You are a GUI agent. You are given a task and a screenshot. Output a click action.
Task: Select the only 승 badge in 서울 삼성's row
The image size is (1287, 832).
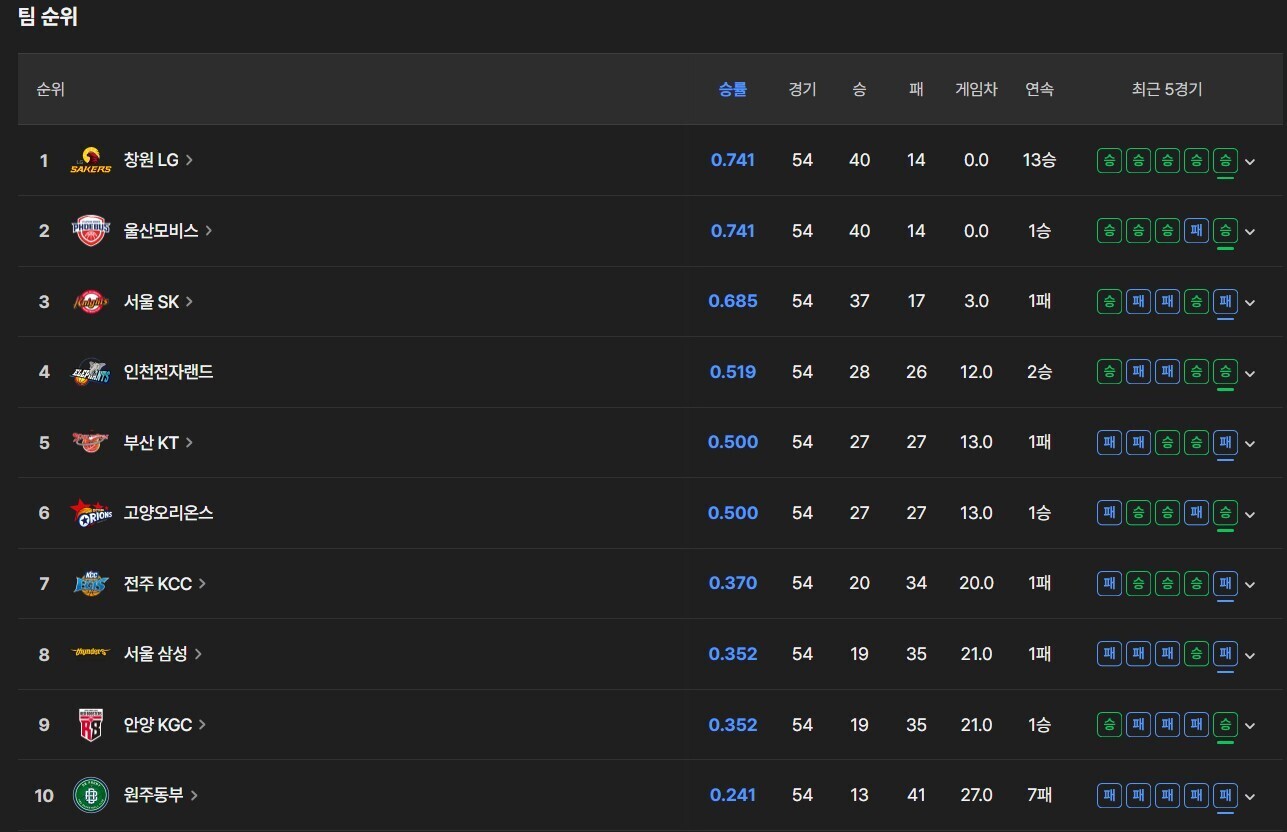pos(1196,654)
